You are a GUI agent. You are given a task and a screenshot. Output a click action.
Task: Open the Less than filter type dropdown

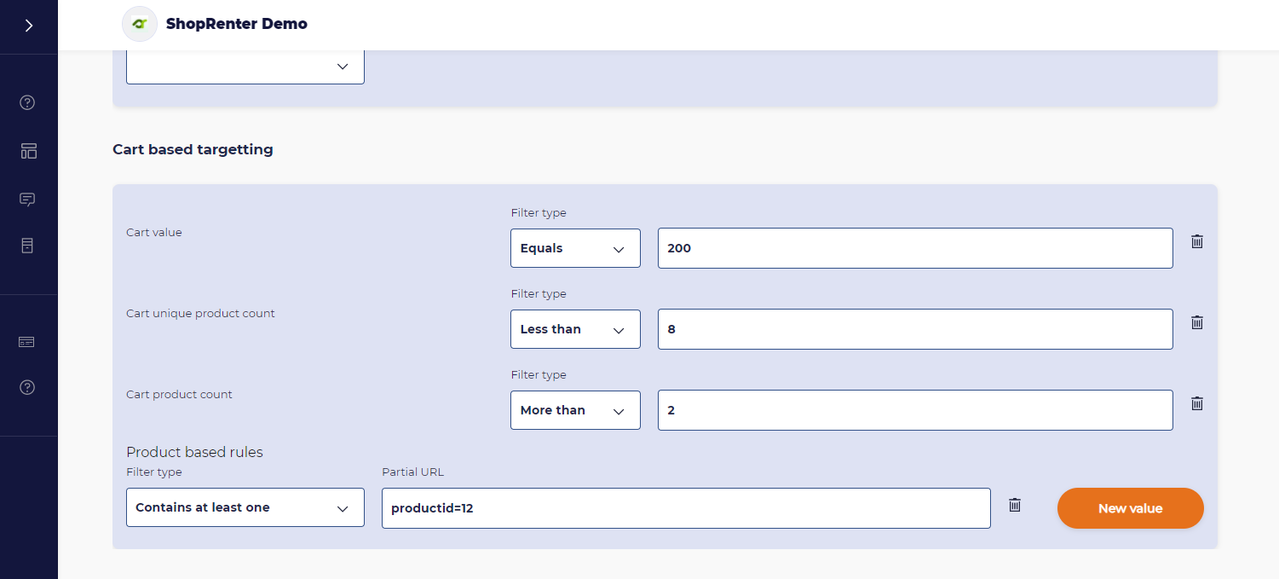tap(575, 329)
